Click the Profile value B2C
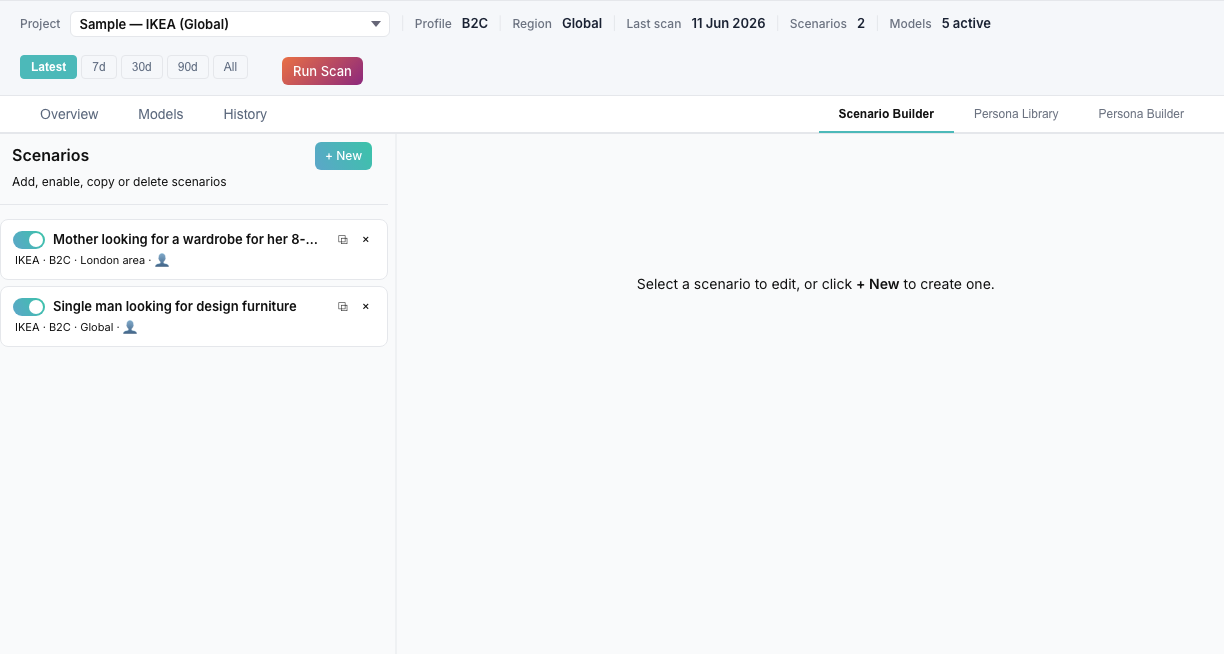The image size is (1224, 654). [475, 23]
